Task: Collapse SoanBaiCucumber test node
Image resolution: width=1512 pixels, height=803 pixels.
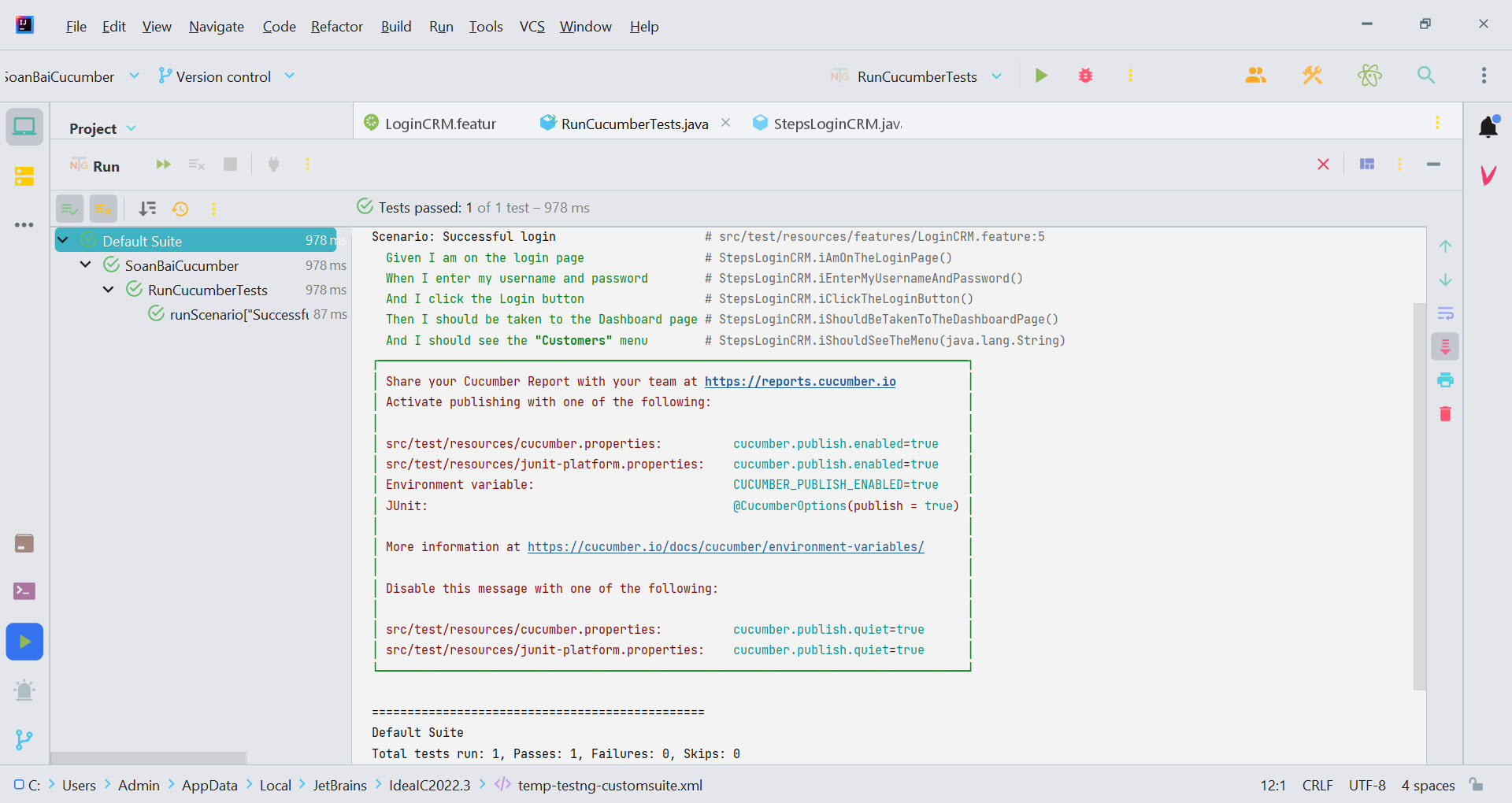Action: tap(85, 265)
